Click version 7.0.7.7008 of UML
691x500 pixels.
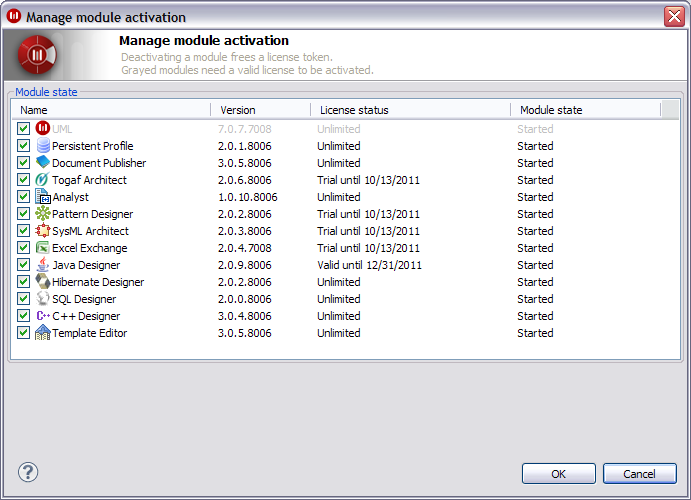[x=245, y=129]
